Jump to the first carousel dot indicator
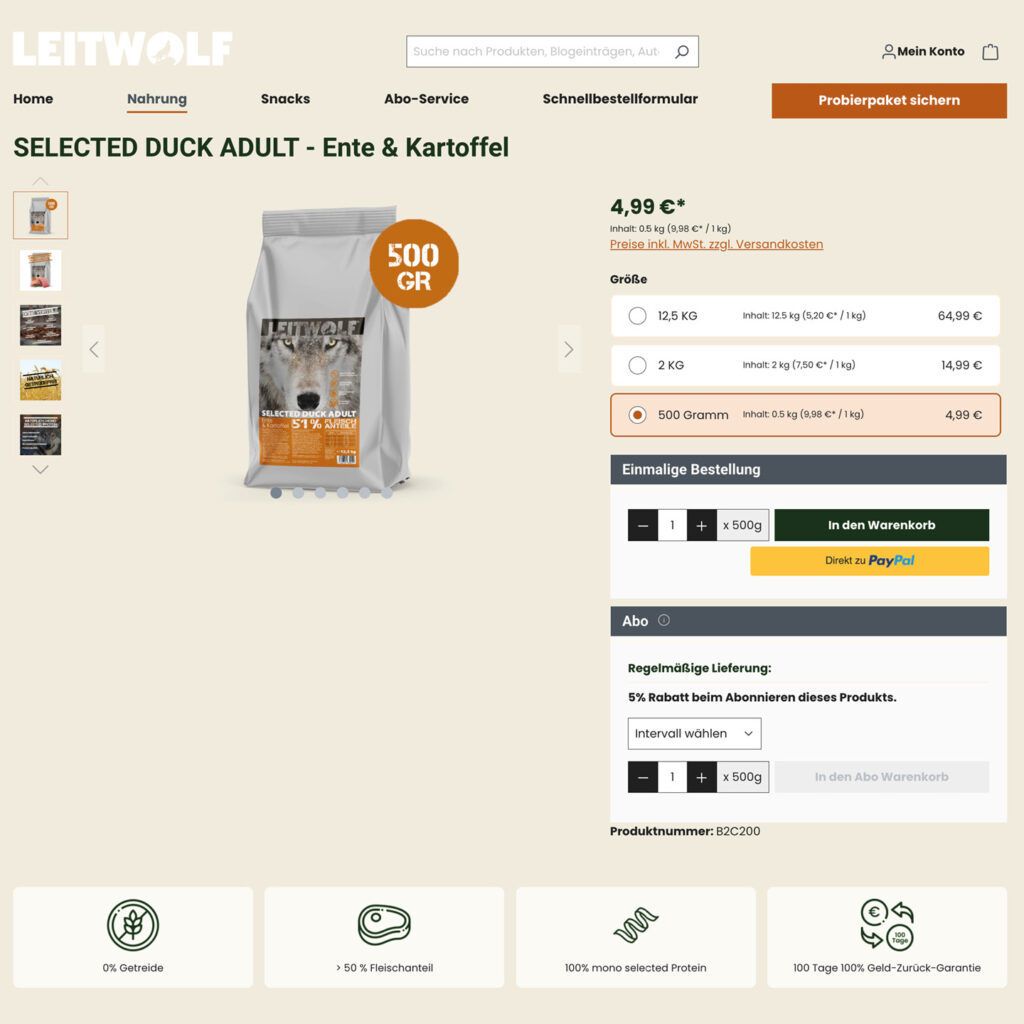The image size is (1024, 1024). (x=276, y=493)
